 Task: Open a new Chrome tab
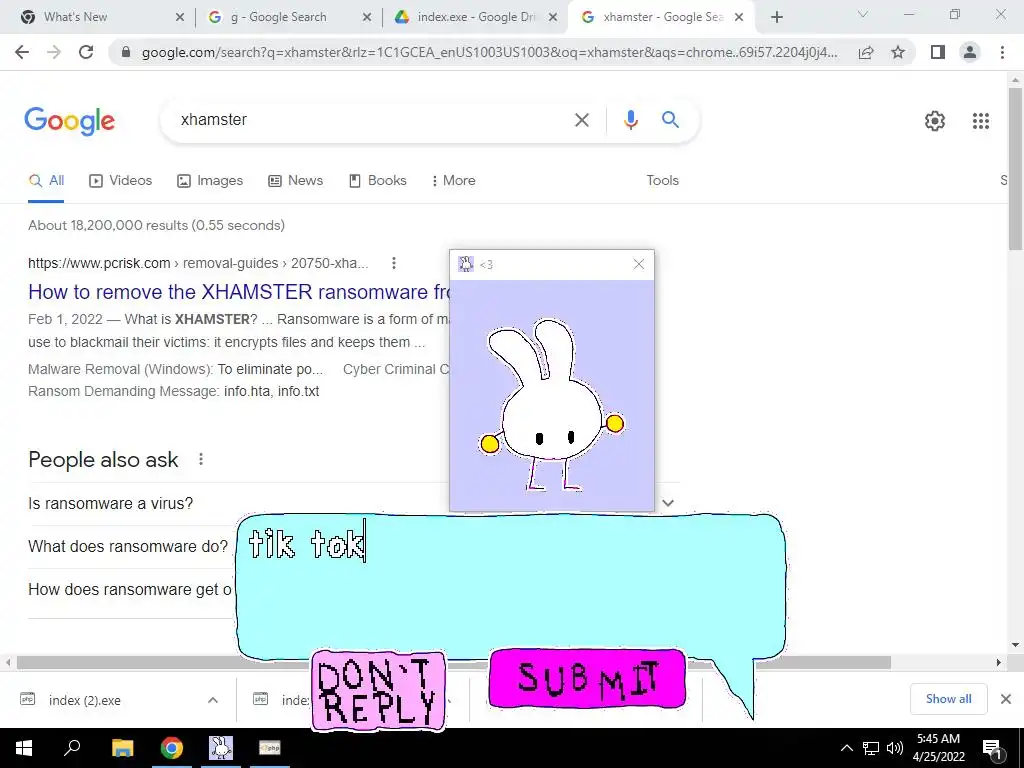click(776, 17)
